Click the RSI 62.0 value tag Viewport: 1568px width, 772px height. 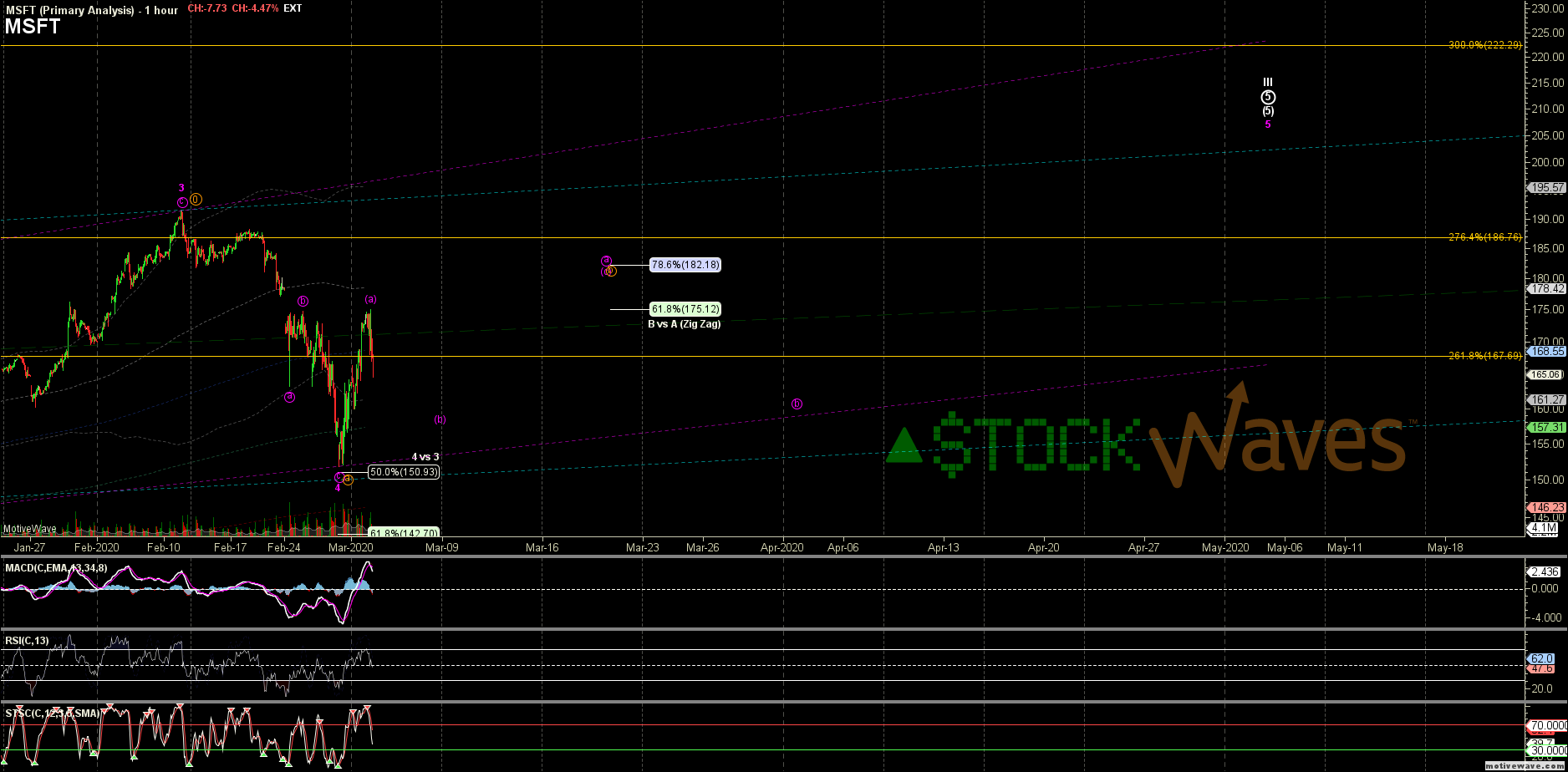tap(1542, 659)
